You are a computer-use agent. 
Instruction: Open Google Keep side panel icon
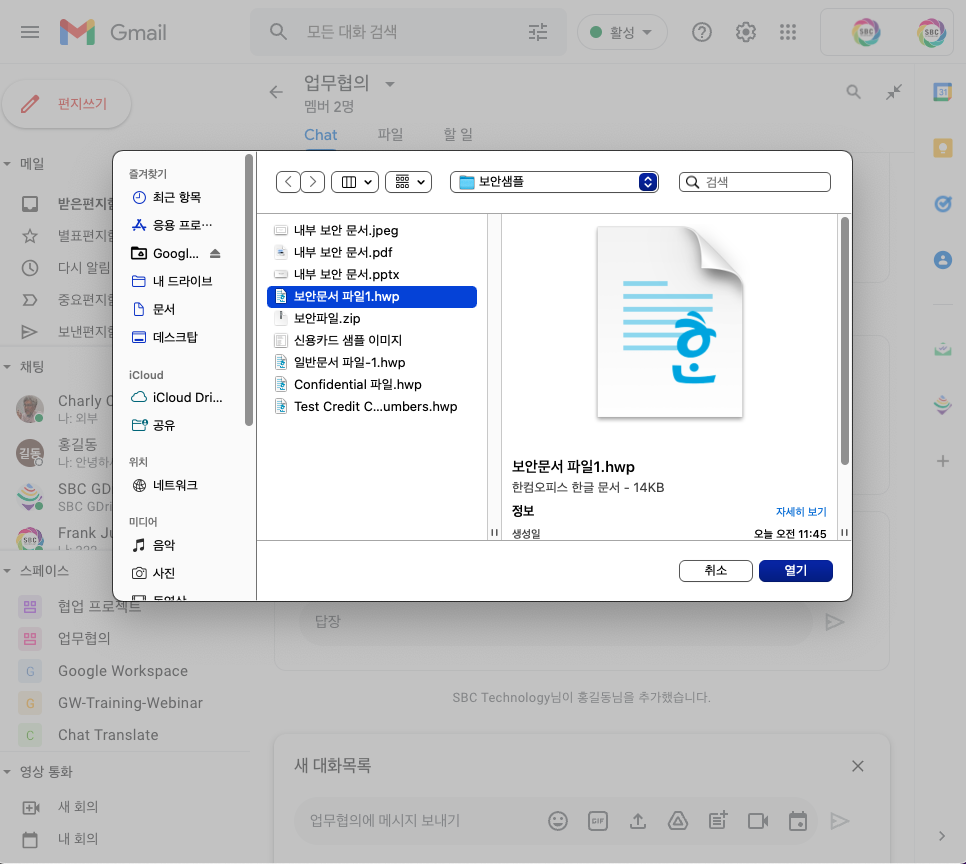tap(943, 148)
